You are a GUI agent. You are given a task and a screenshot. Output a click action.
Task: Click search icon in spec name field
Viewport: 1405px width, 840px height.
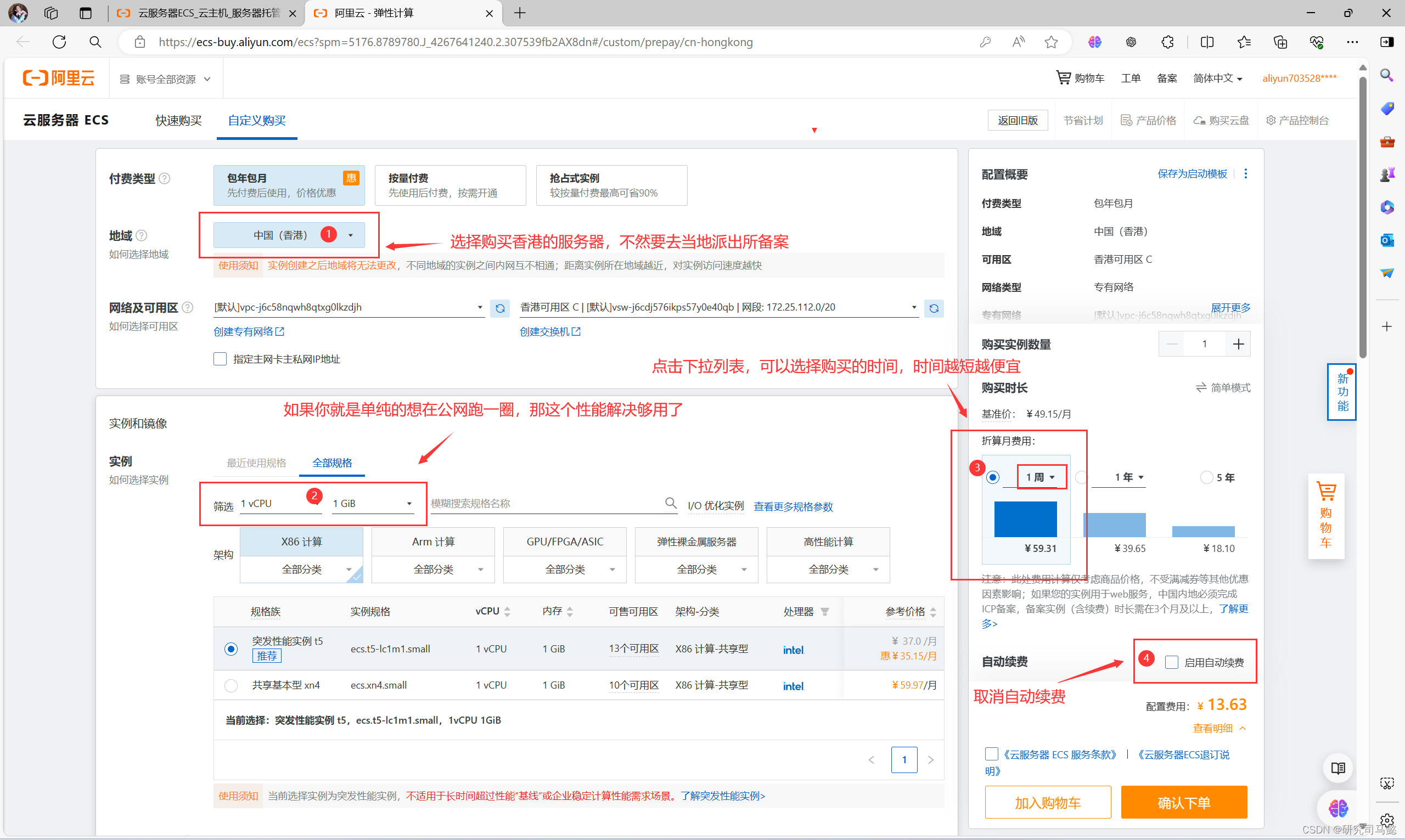(x=670, y=503)
